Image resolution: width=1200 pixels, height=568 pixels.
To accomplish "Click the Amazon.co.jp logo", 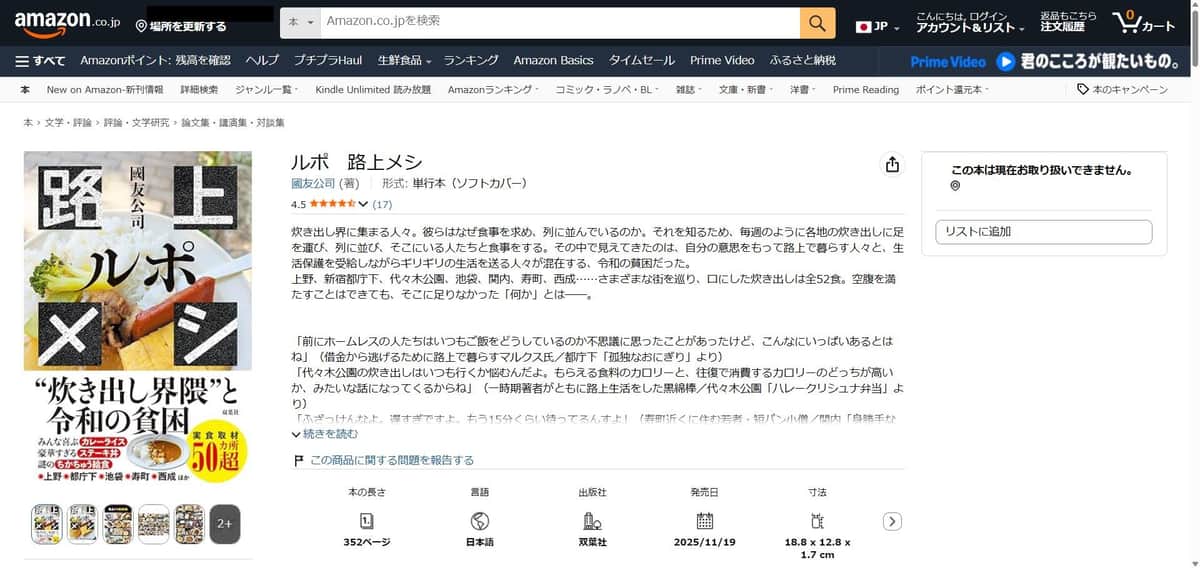I will [67, 22].
